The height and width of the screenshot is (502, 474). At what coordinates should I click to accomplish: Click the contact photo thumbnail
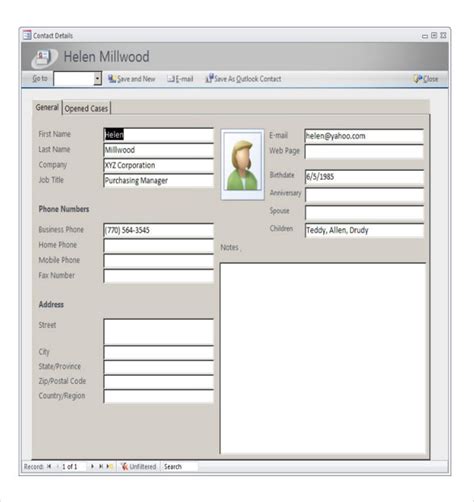(242, 165)
